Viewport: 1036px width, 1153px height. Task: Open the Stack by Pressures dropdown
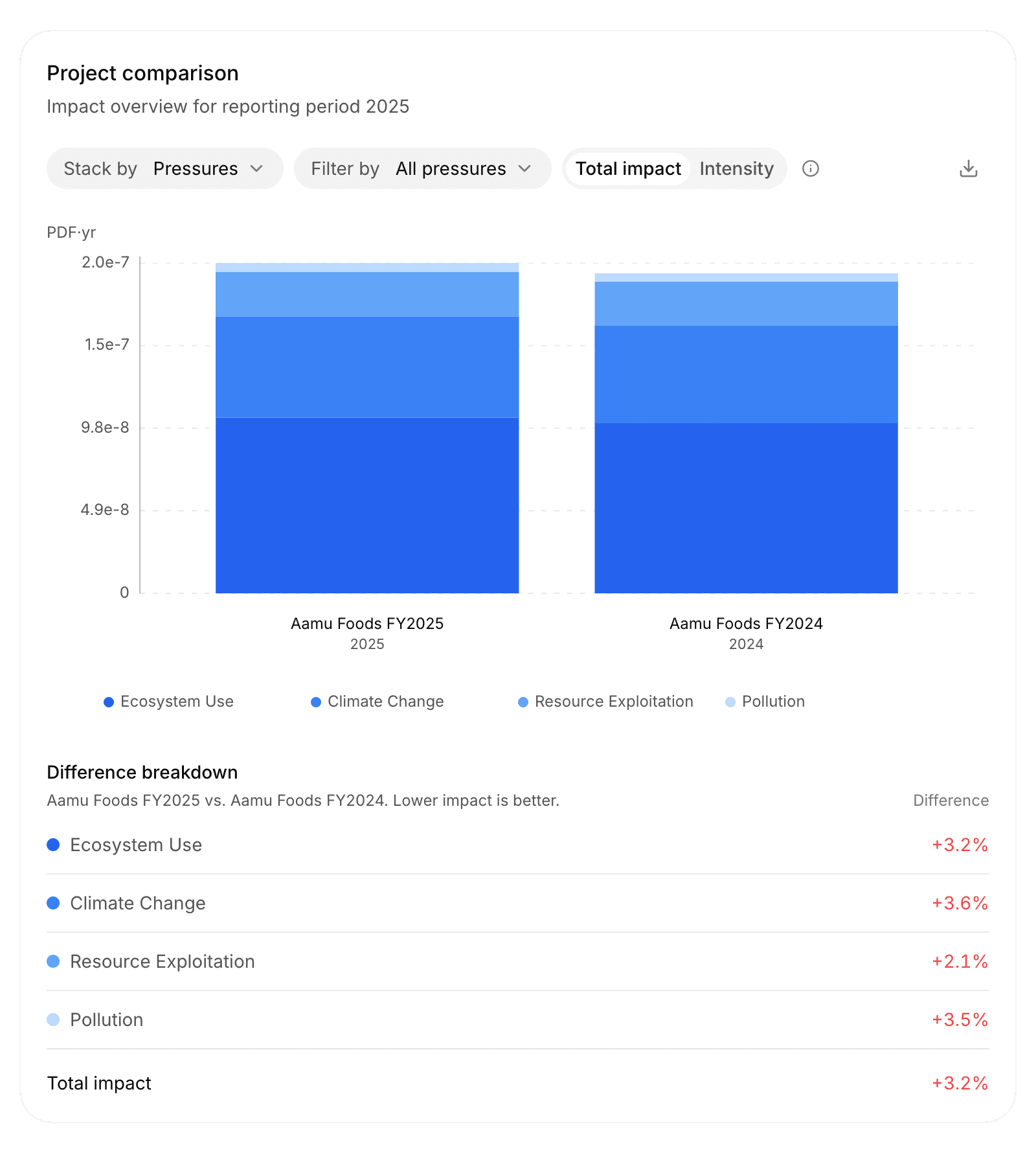[164, 168]
